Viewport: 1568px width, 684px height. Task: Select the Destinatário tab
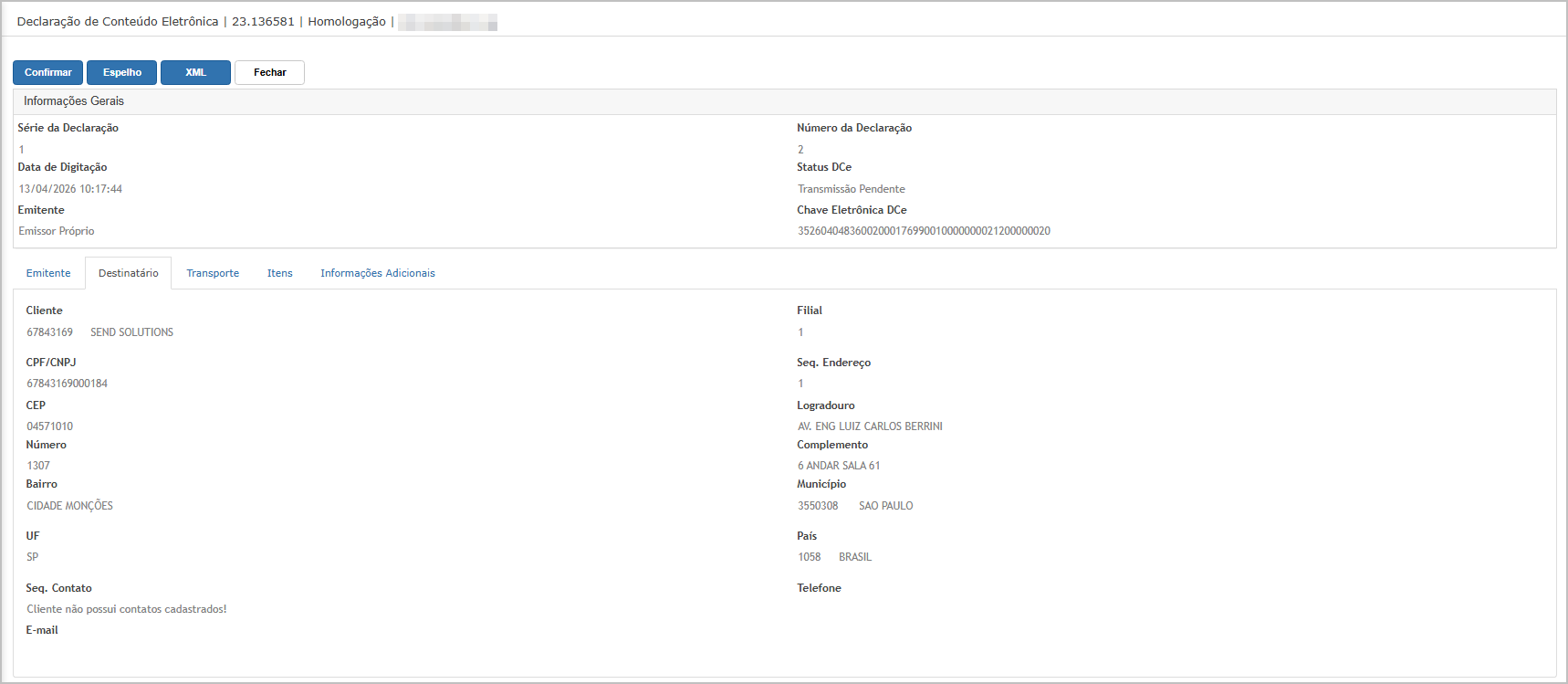pyautogui.click(x=129, y=273)
